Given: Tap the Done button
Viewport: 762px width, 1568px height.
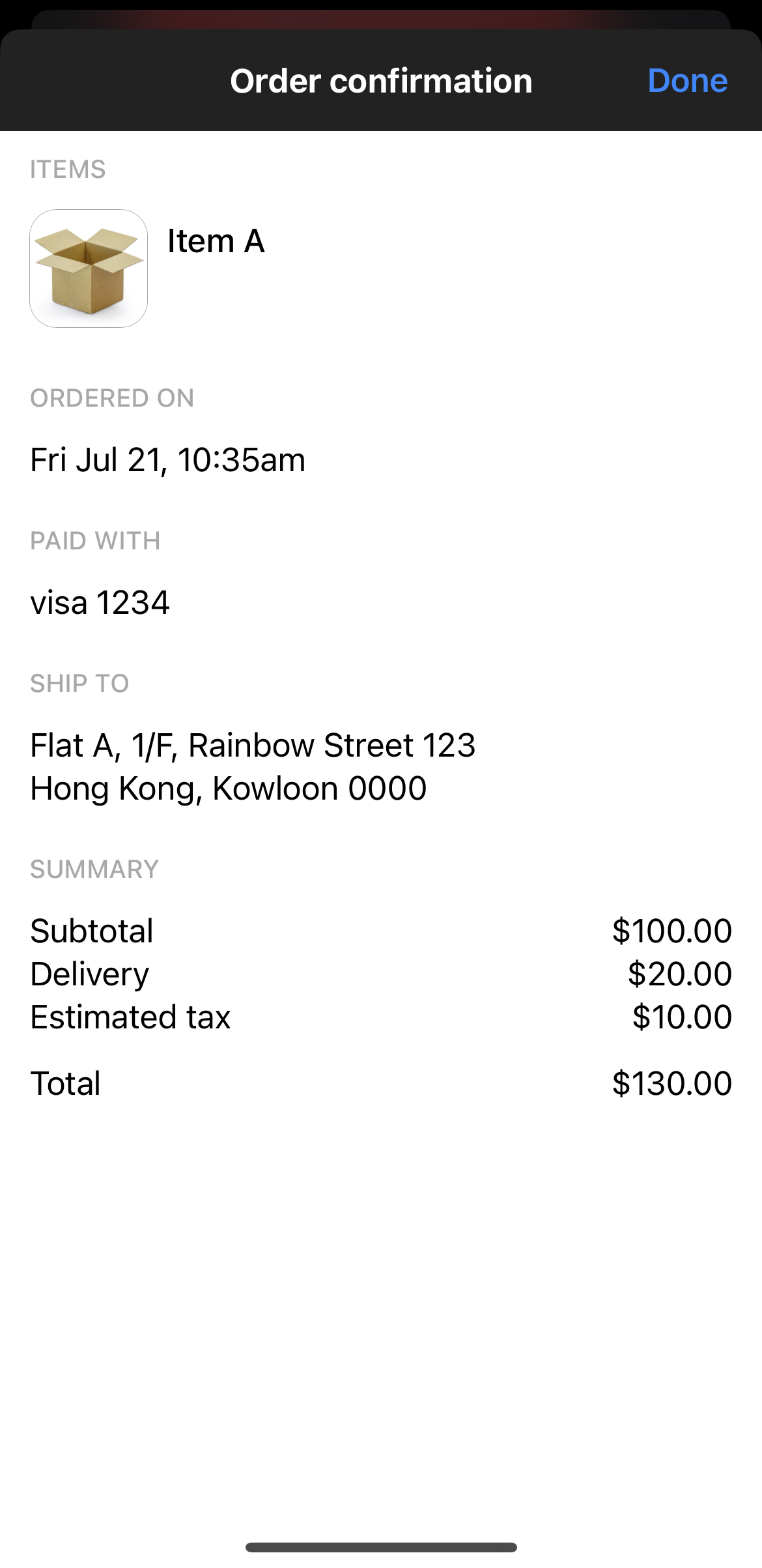Looking at the screenshot, I should point(687,81).
